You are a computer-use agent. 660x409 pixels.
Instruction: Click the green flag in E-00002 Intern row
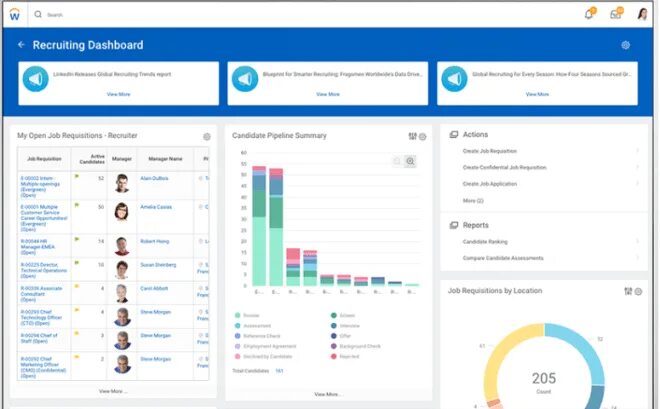coord(77,176)
